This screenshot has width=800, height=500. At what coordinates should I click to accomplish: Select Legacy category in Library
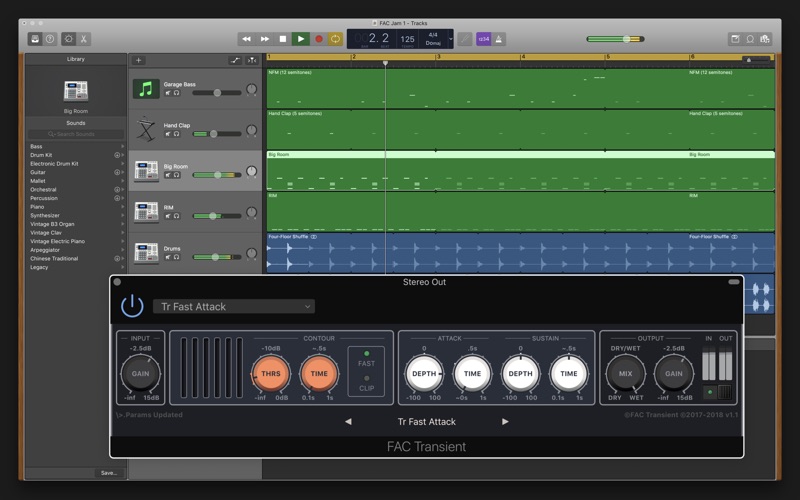(39, 267)
